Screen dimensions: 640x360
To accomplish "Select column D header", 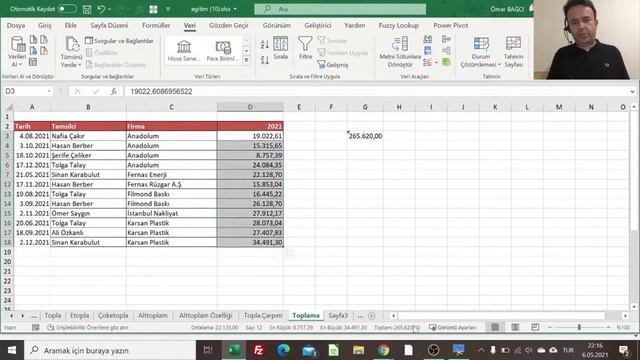I will click(250, 107).
